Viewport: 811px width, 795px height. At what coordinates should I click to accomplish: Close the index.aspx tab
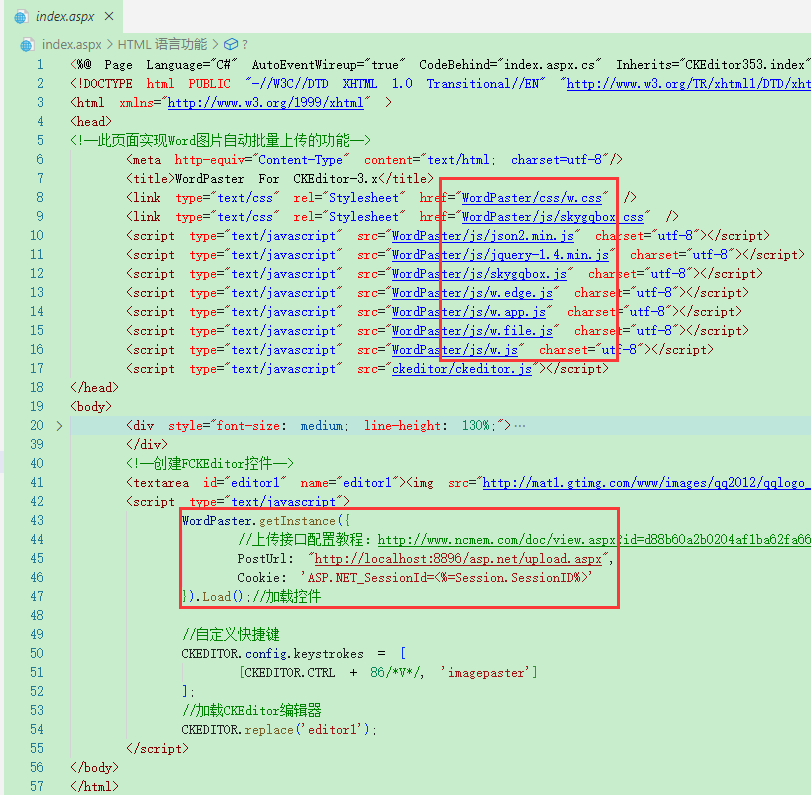[110, 16]
